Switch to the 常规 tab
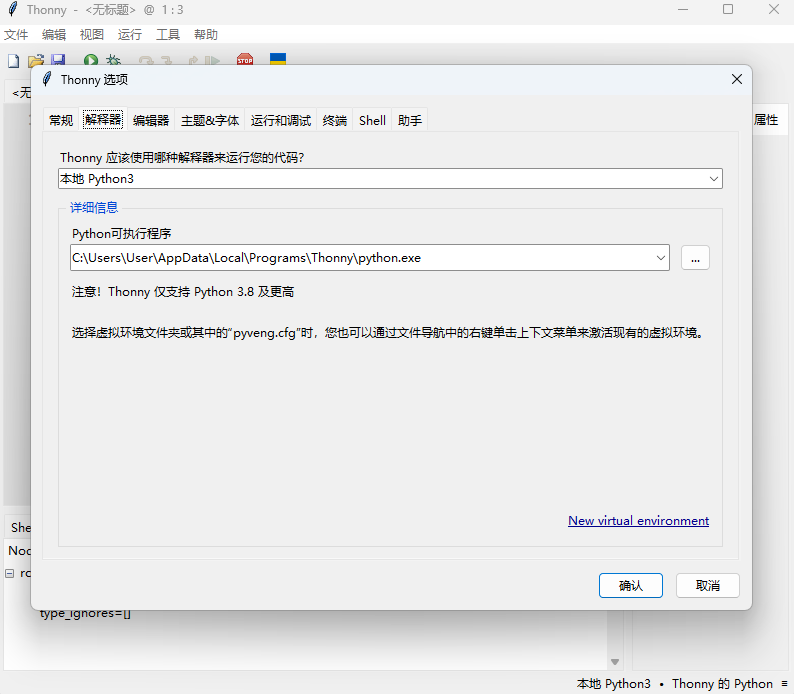794x694 pixels. (61, 120)
